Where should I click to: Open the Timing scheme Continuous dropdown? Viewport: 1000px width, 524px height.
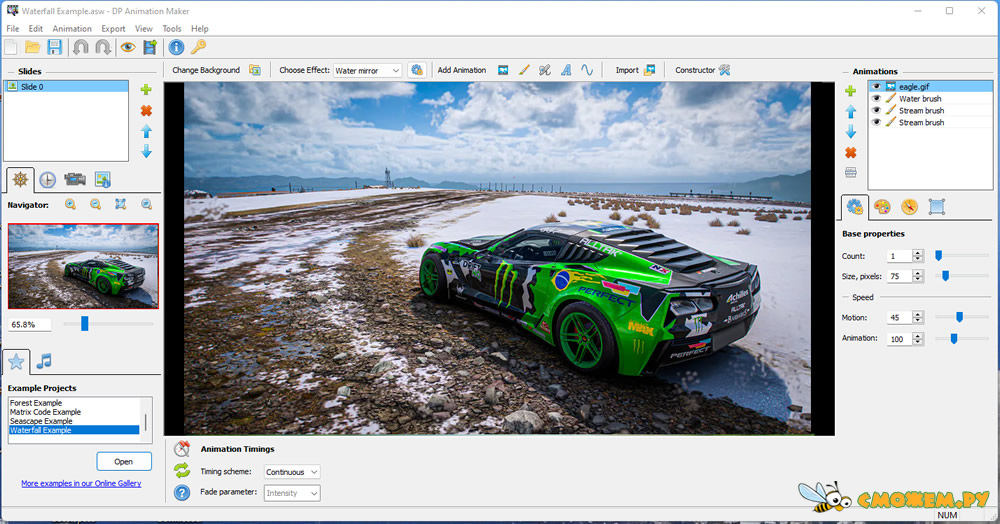click(292, 472)
